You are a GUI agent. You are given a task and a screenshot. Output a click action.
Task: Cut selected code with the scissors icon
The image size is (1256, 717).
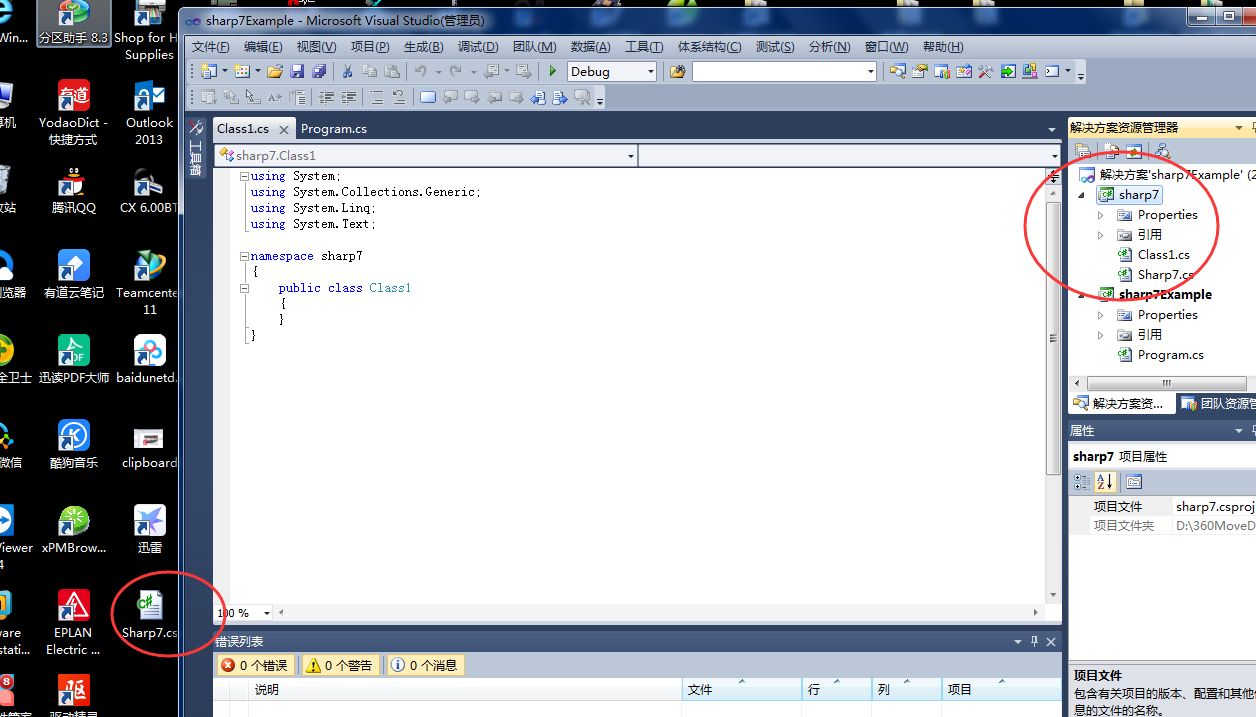[x=347, y=71]
